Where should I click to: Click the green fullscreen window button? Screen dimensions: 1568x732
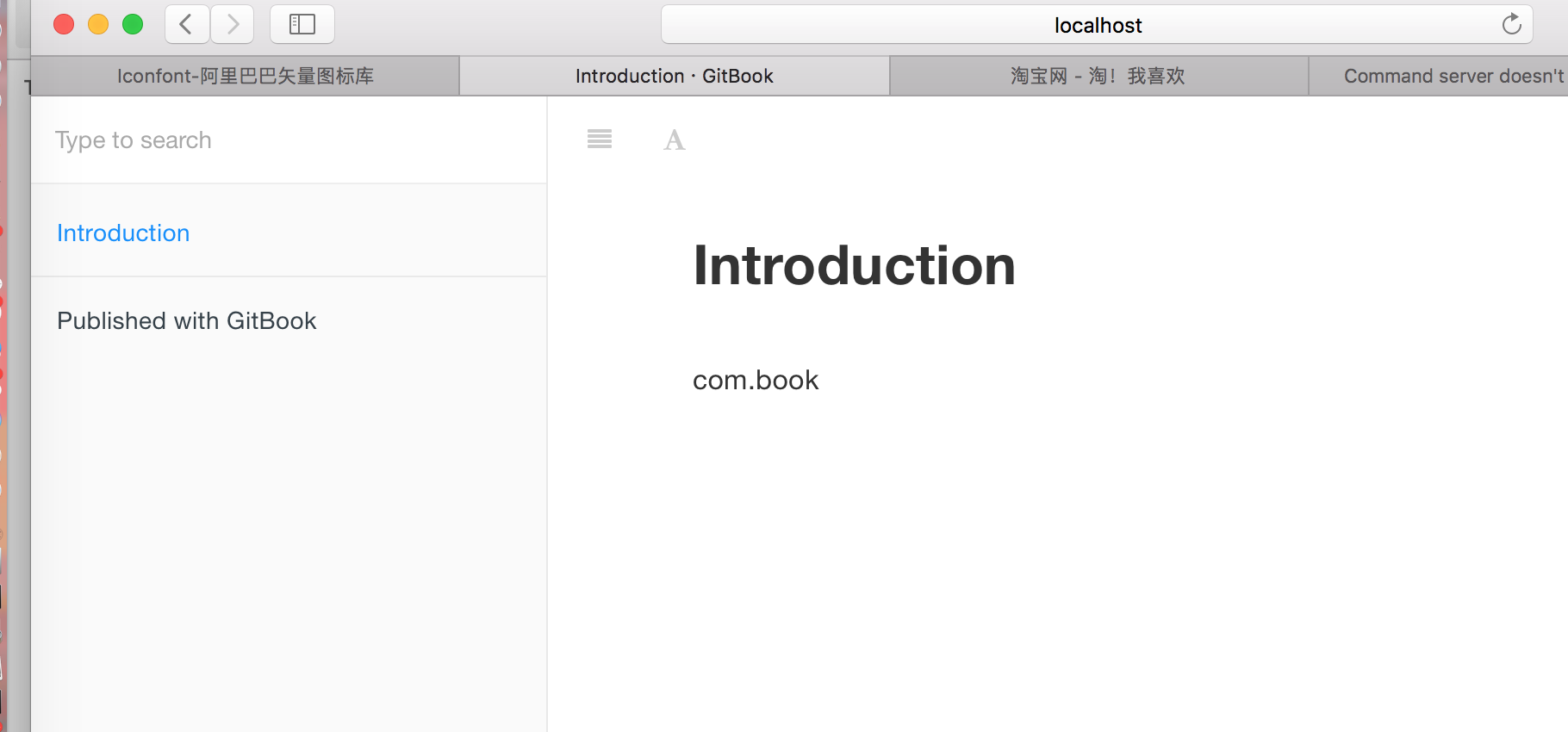133,24
